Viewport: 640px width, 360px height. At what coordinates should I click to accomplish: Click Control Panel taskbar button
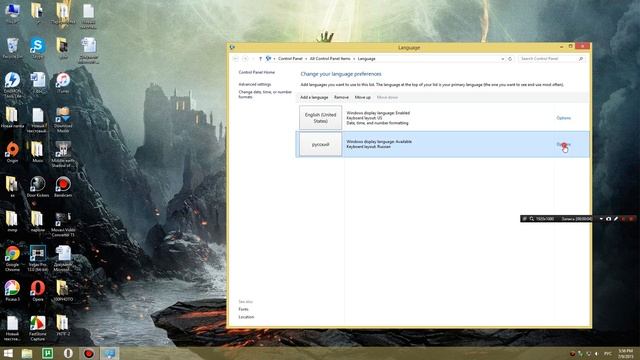[x=109, y=353]
